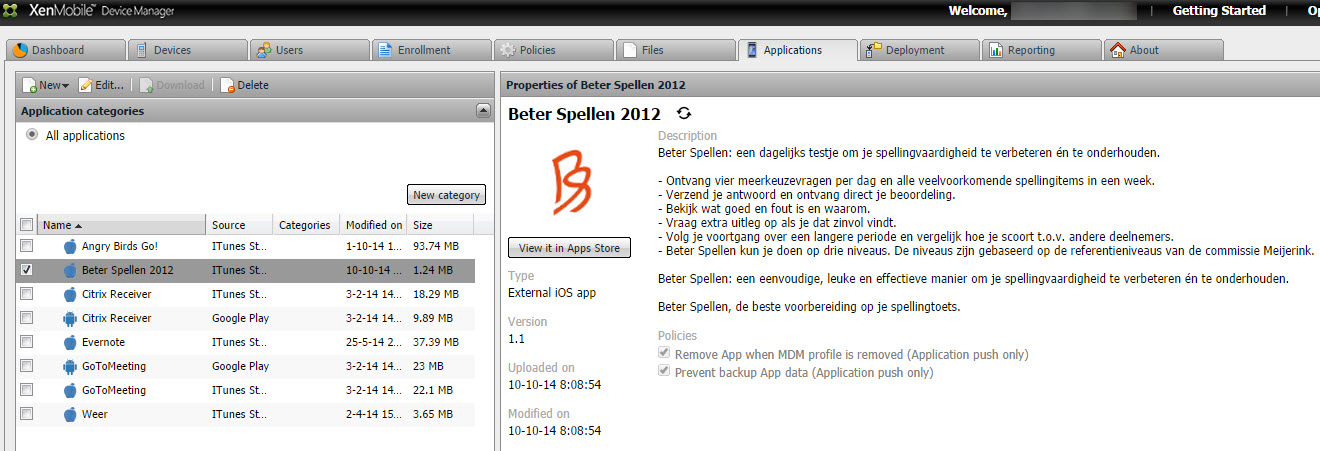Toggle Prevent backup App data checkbox
This screenshot has width=1320, height=451.
[x=664, y=372]
